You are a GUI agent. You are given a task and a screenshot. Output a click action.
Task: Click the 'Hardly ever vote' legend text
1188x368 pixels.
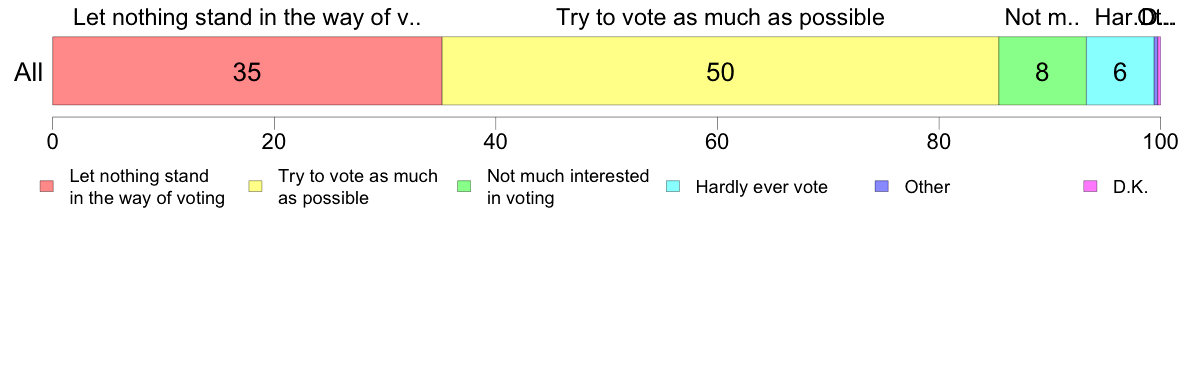pos(761,187)
